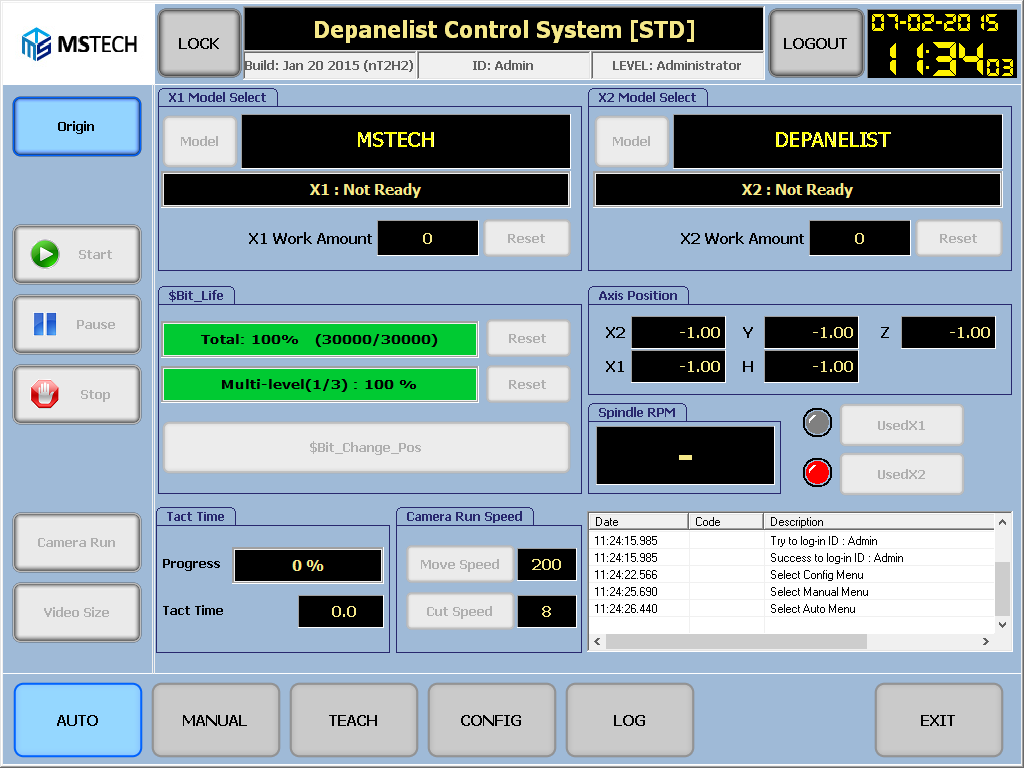The image size is (1024, 768).
Task: Click the X2 Work Amount value field
Action: 859,238
